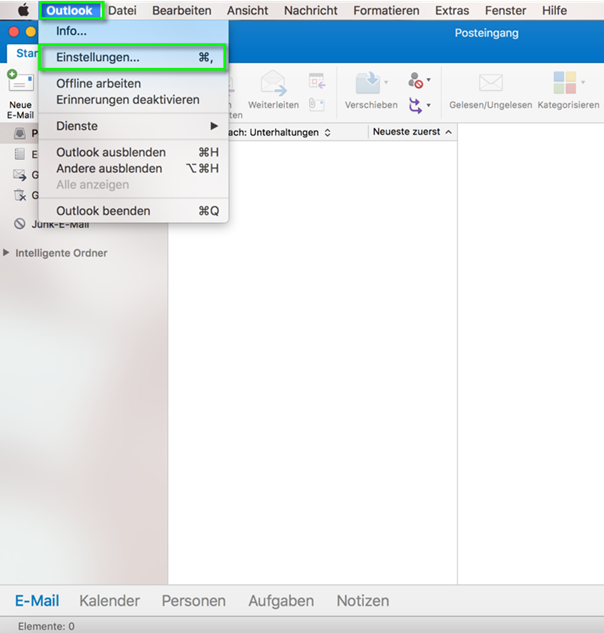This screenshot has width=604, height=633.
Task: Choose Einstellungen… in Outlook menu
Action: (134, 57)
